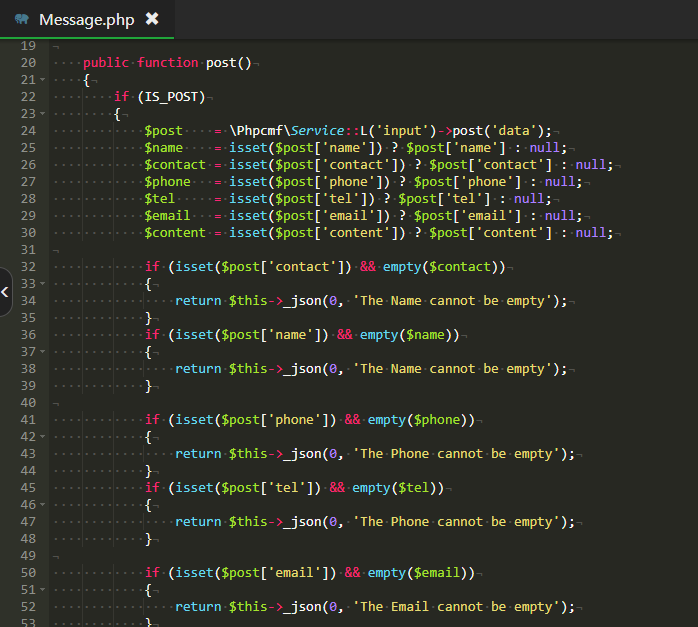The width and height of the screenshot is (698, 627).
Task: Click line number 50 in gutter
Action: click(28, 573)
